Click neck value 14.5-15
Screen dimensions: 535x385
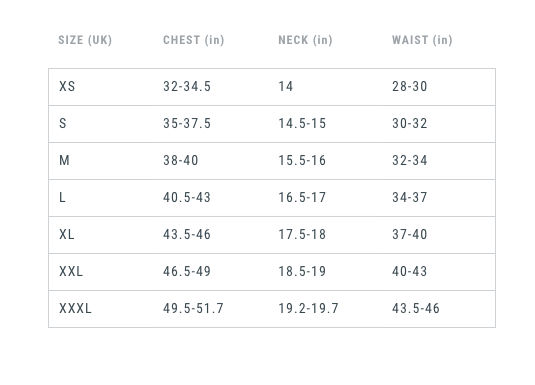(x=302, y=123)
